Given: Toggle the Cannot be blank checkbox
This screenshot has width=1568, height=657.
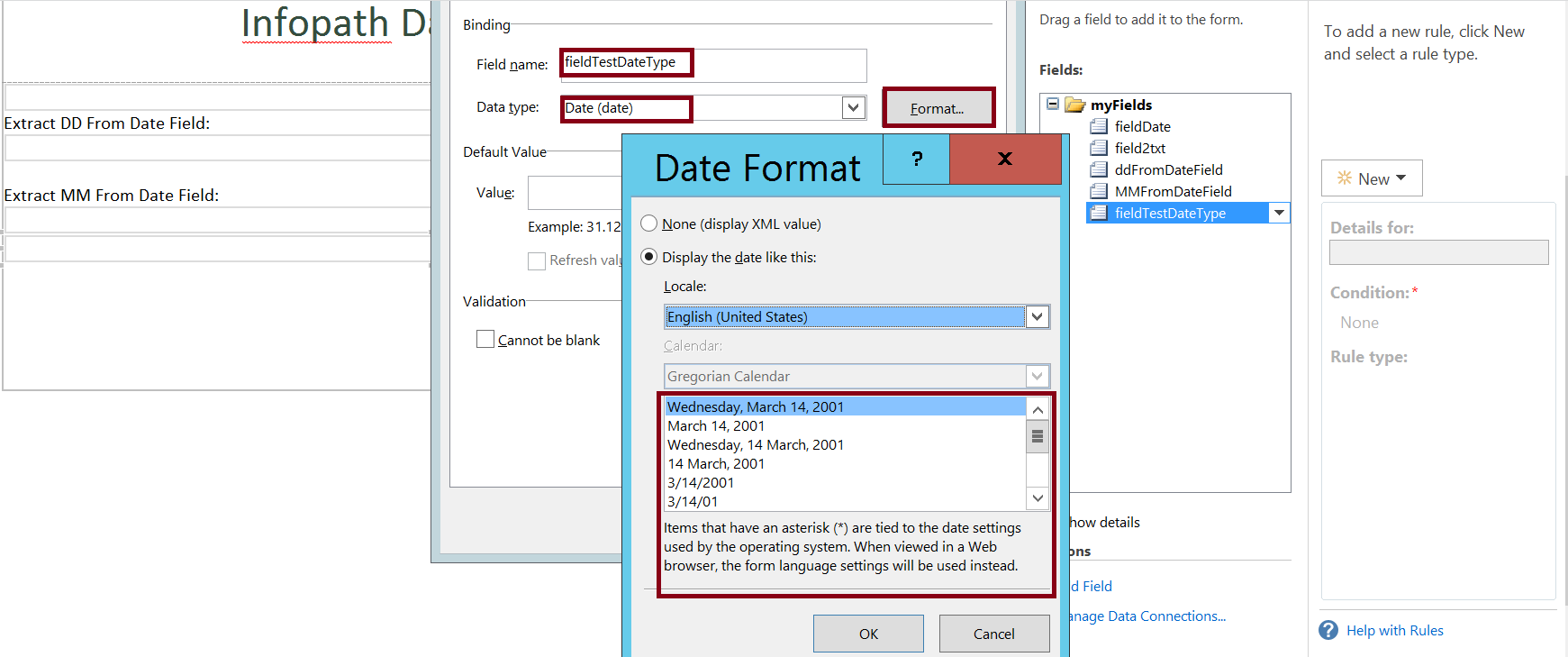Looking at the screenshot, I should point(485,339).
